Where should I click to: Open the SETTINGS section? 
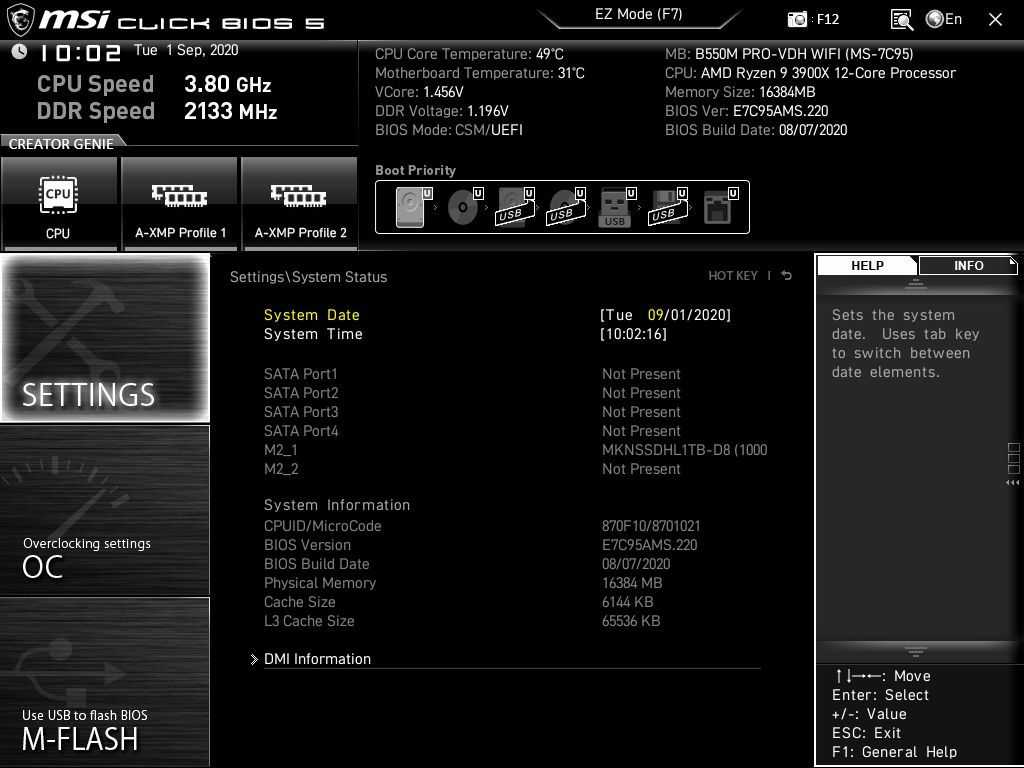105,338
